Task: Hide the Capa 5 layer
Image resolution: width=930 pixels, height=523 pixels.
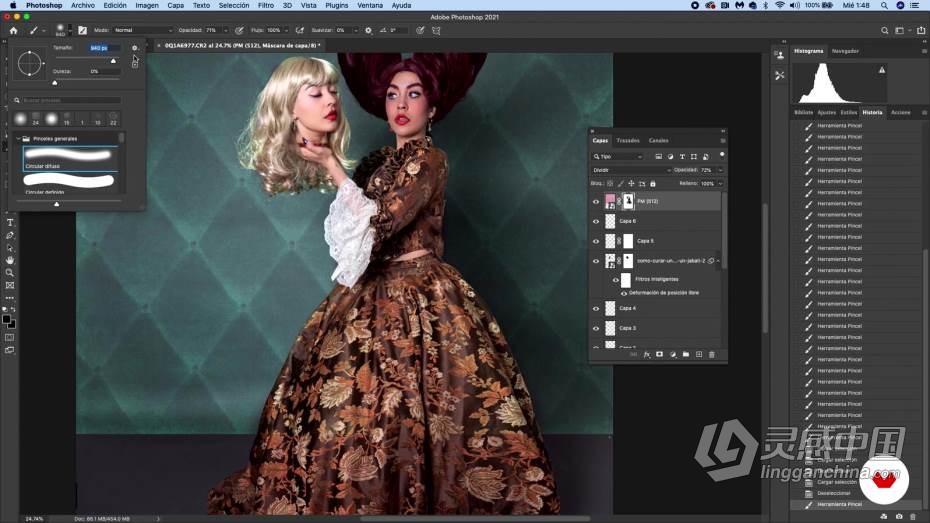Action: coord(596,241)
